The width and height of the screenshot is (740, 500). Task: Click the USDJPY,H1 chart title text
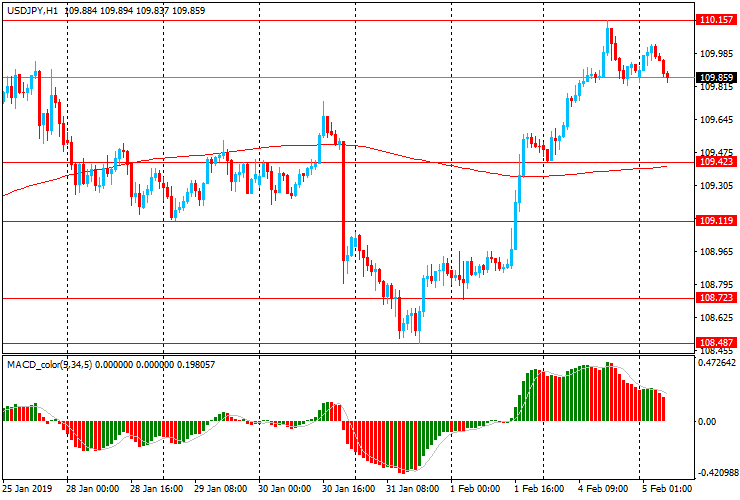[33, 10]
